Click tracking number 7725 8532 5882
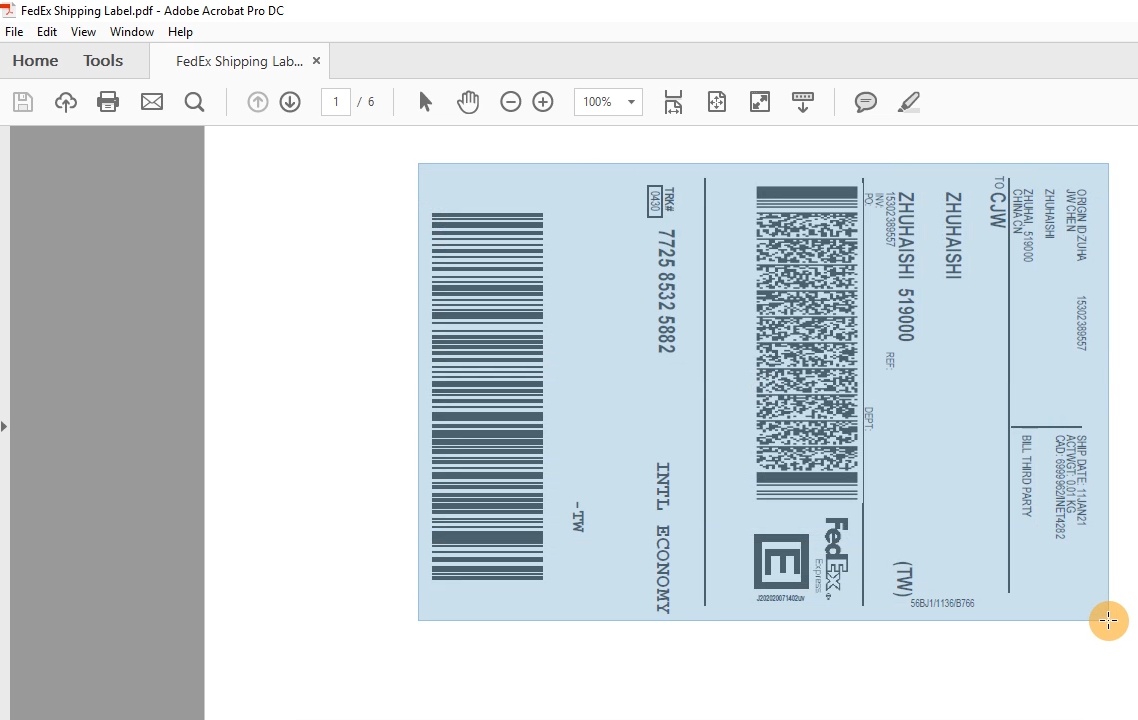1138x720 pixels. click(x=666, y=291)
